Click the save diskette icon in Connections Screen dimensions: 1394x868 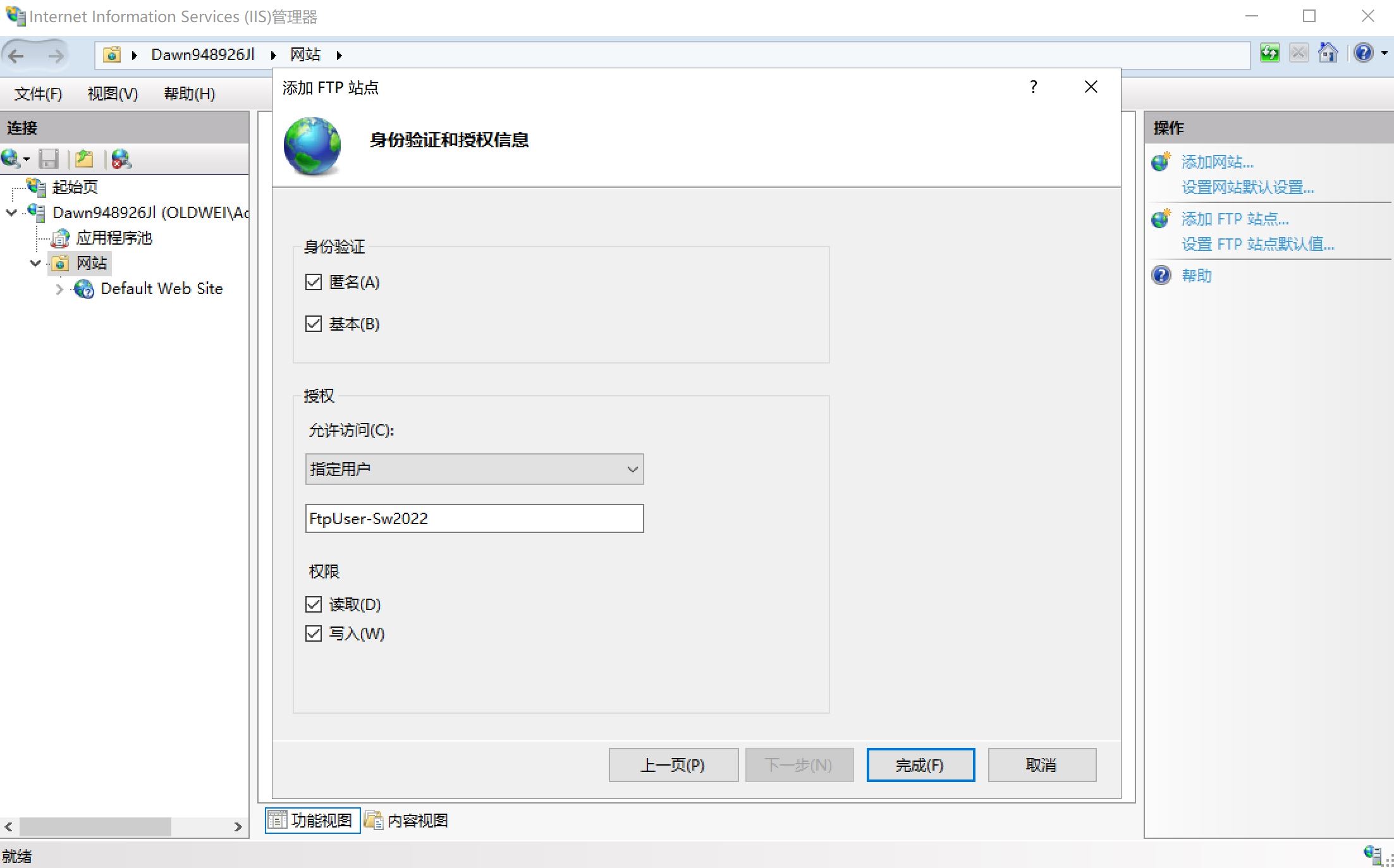tap(49, 159)
